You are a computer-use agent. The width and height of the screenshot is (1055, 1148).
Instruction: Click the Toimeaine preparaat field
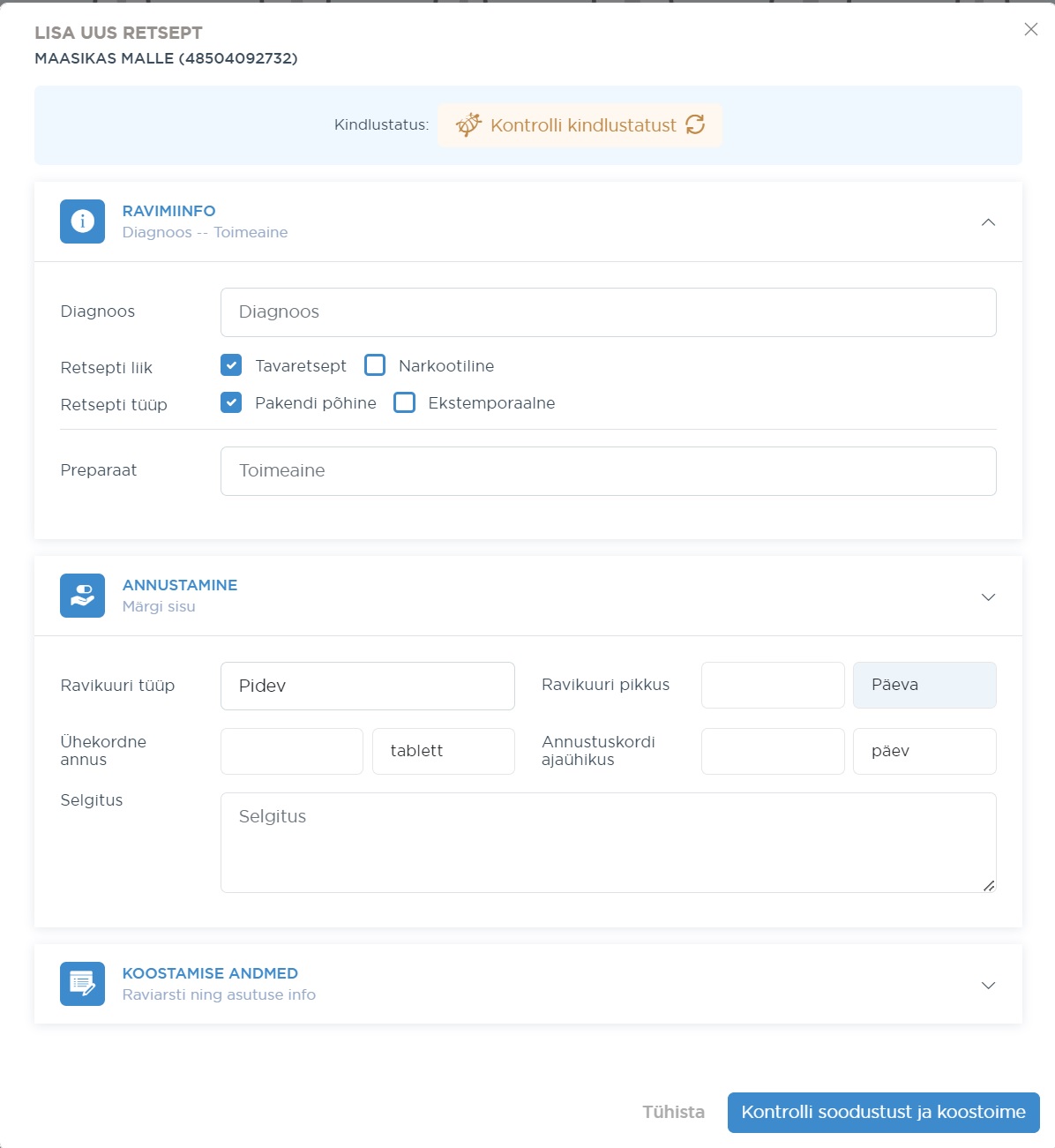coord(608,471)
